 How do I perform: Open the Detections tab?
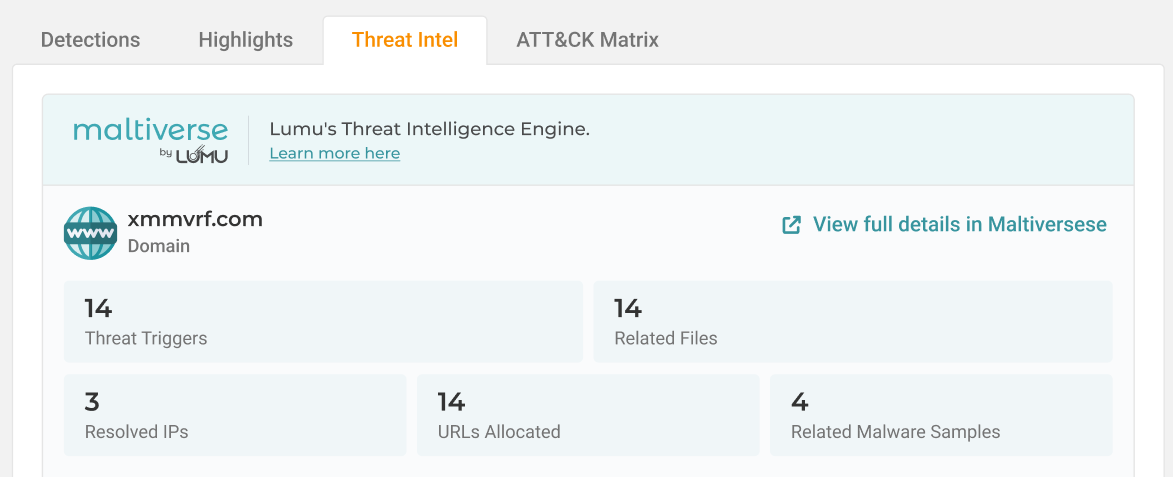[90, 40]
